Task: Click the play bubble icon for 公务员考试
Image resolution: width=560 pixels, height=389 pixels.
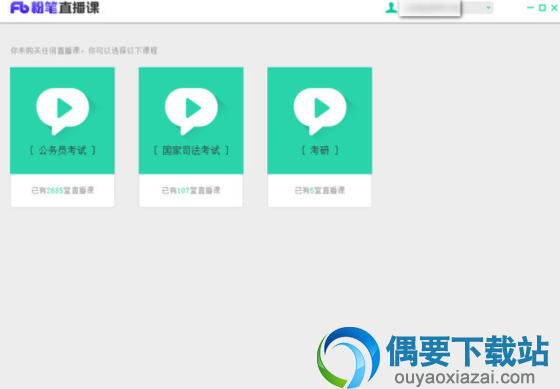Action: coord(62,111)
